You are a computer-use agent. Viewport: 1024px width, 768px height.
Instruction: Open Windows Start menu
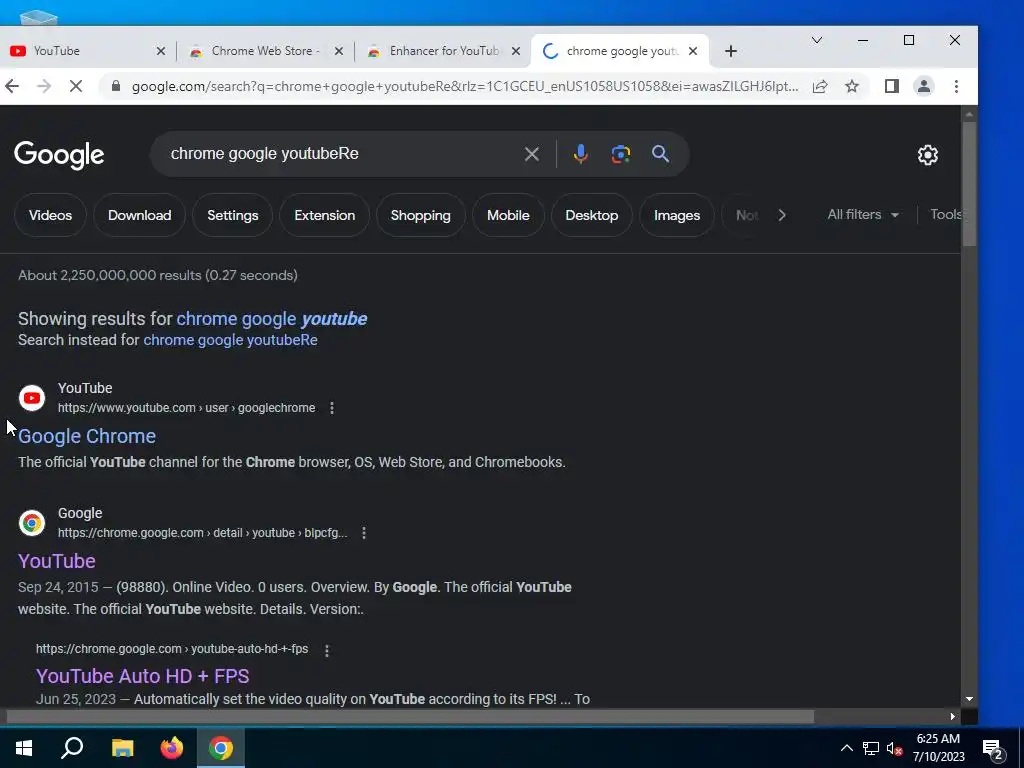(24, 748)
